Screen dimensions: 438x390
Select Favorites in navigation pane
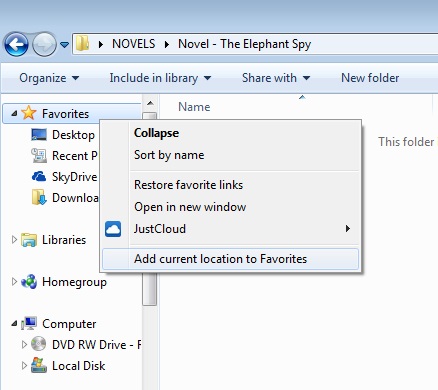pyautogui.click(x=65, y=114)
